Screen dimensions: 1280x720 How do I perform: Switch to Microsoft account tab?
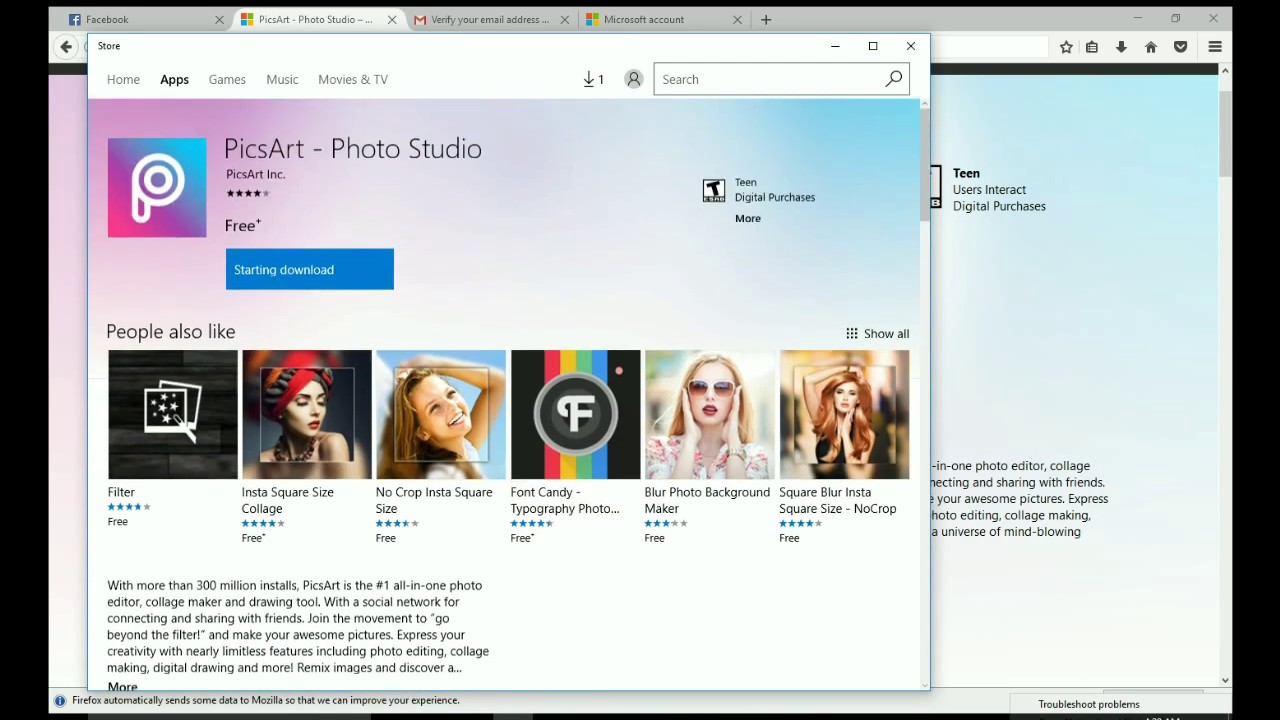tap(663, 19)
